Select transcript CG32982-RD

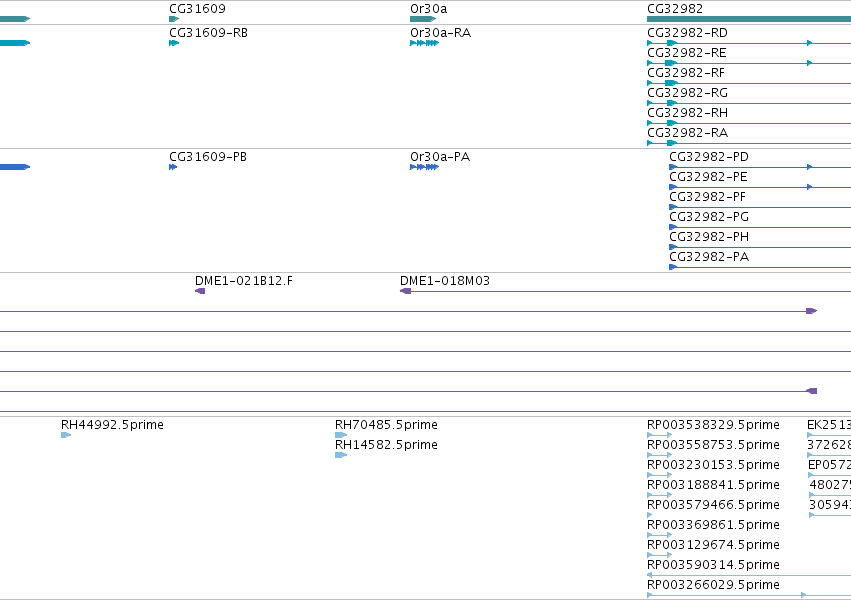pos(687,33)
